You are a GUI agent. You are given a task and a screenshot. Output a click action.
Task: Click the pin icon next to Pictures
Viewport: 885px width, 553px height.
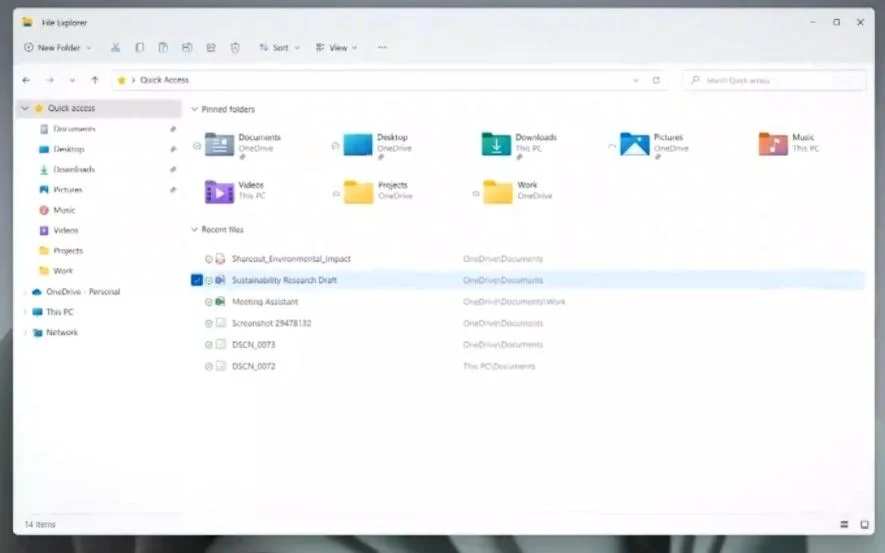173,190
